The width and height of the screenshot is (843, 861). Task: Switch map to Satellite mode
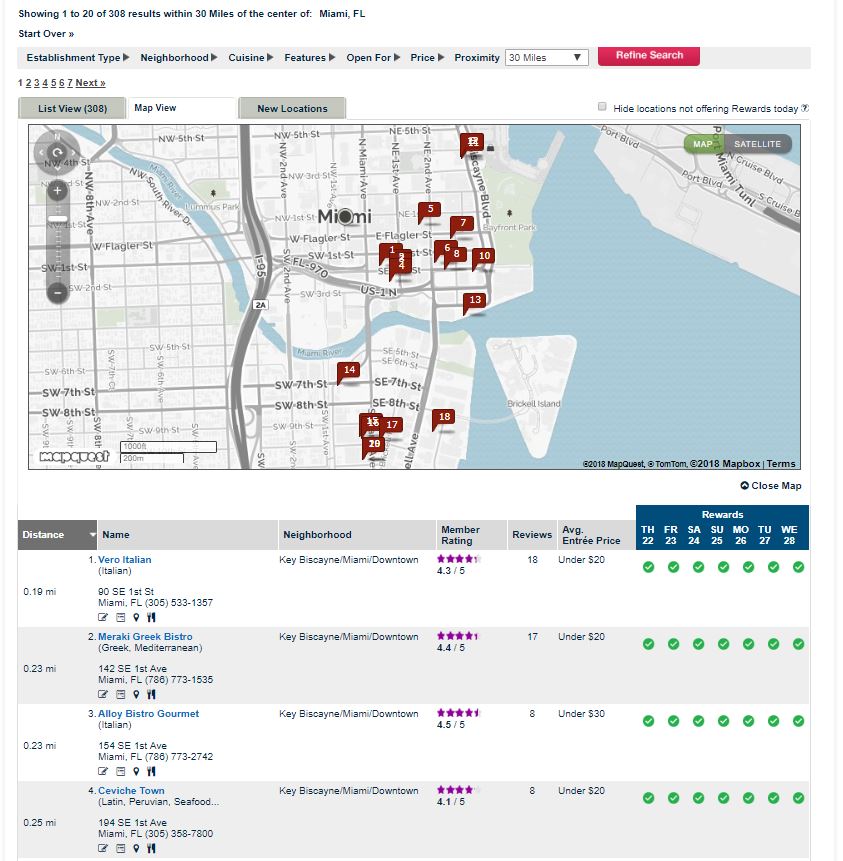click(757, 144)
